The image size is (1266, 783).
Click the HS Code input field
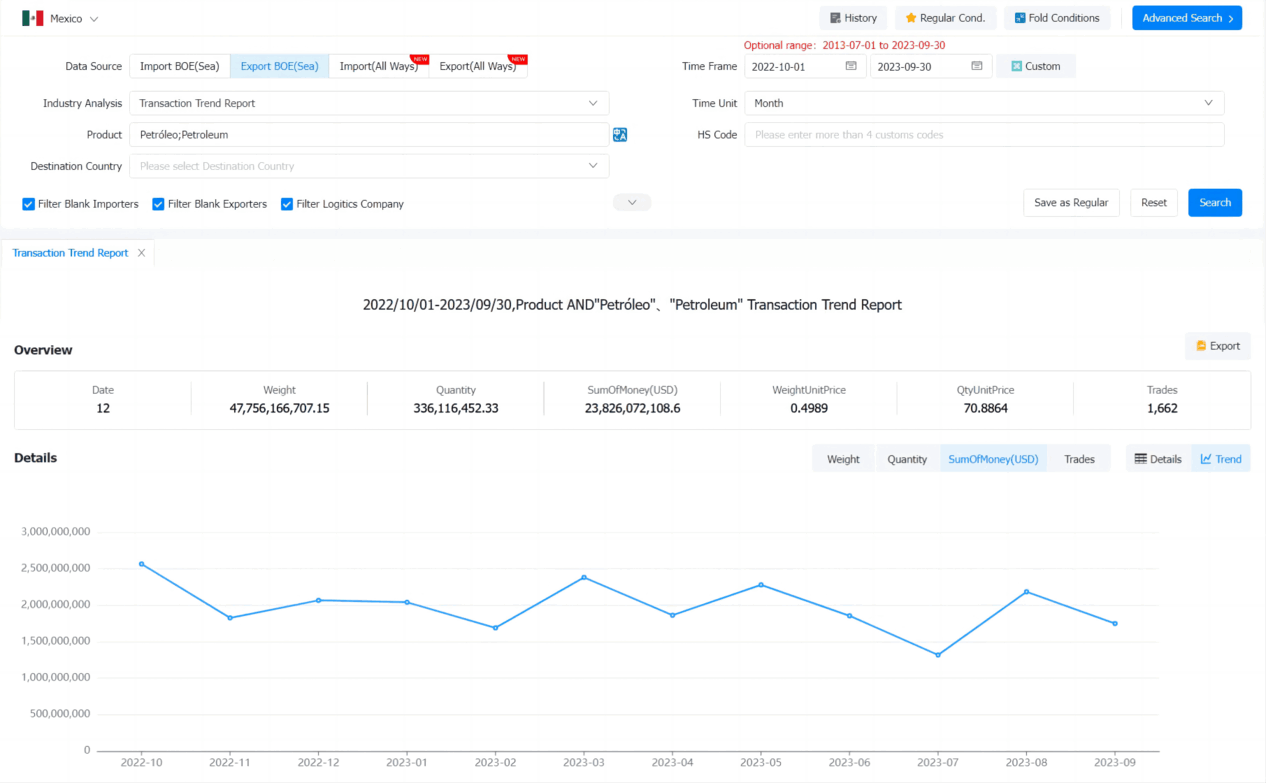coord(984,134)
